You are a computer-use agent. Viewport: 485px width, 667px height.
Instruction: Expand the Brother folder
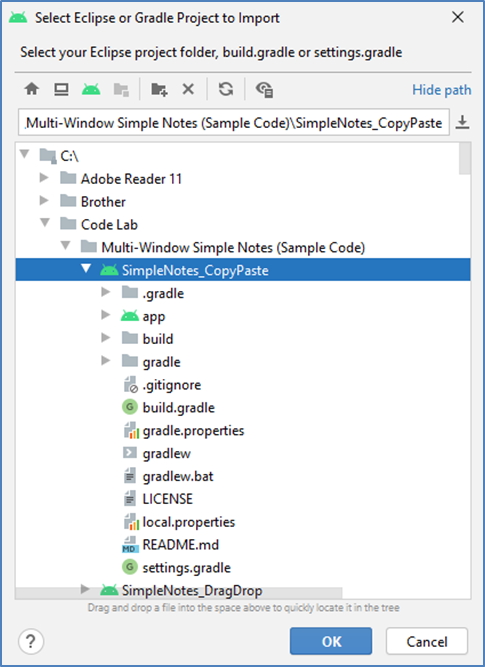(44, 200)
